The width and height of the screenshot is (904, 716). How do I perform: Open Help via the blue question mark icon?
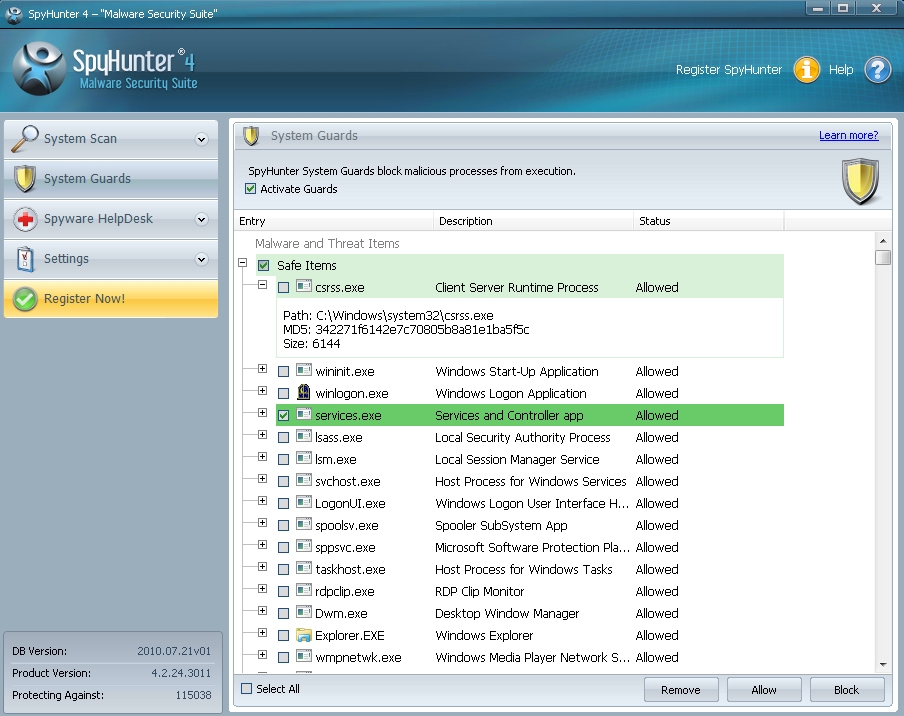(877, 70)
